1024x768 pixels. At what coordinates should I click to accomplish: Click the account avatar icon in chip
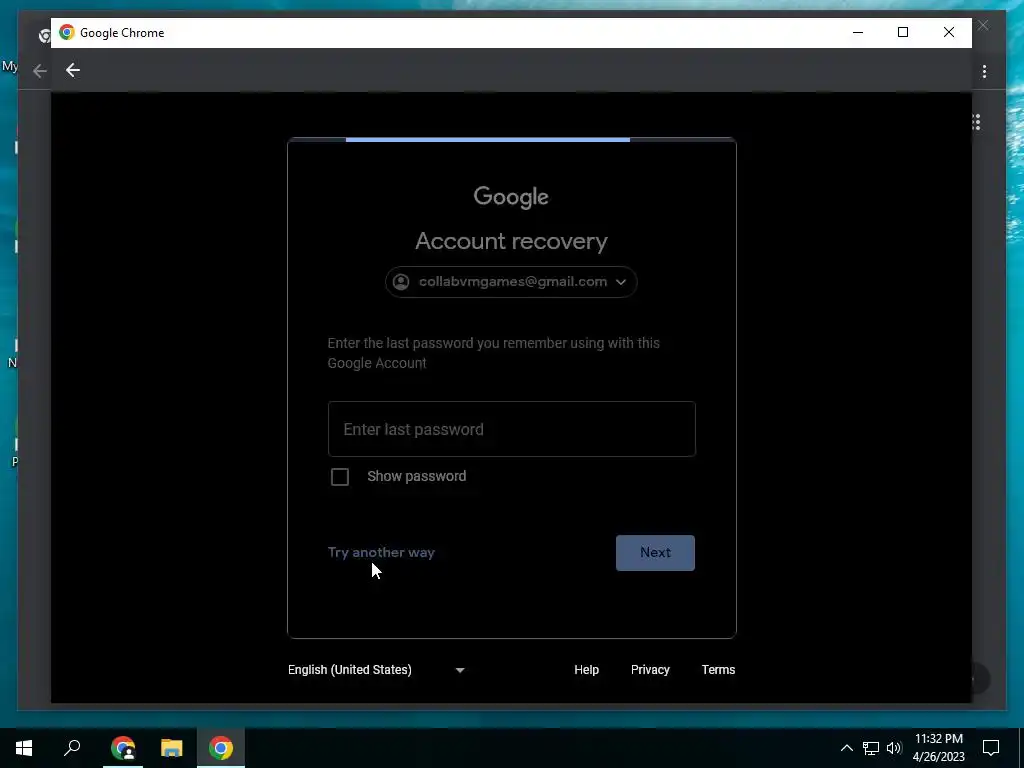click(x=401, y=282)
